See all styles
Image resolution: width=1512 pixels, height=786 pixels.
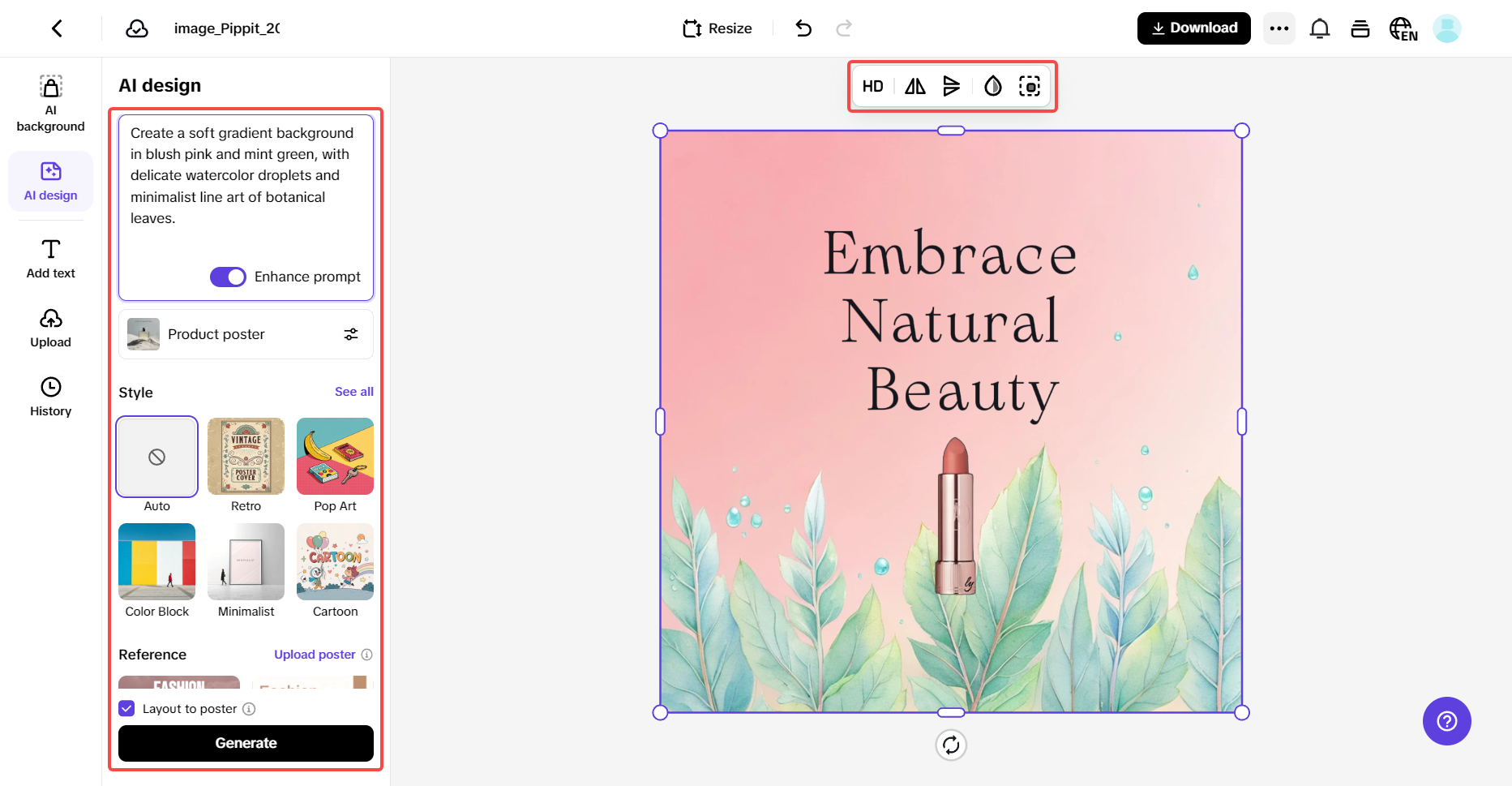click(354, 392)
